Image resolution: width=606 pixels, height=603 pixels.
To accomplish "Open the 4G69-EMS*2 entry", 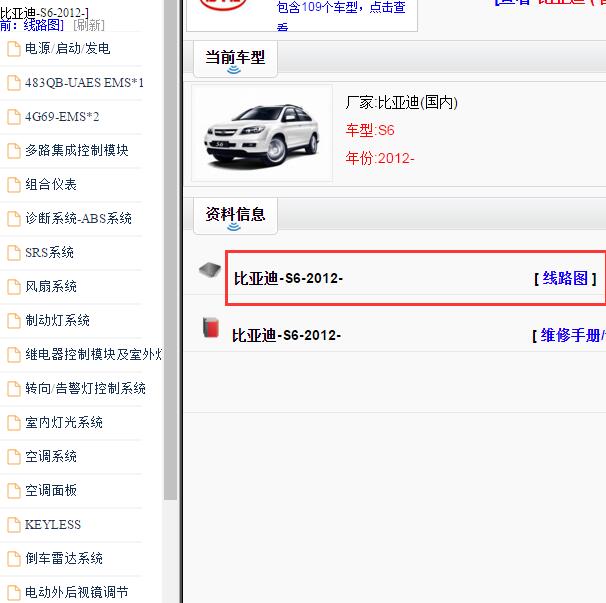I will point(62,116).
